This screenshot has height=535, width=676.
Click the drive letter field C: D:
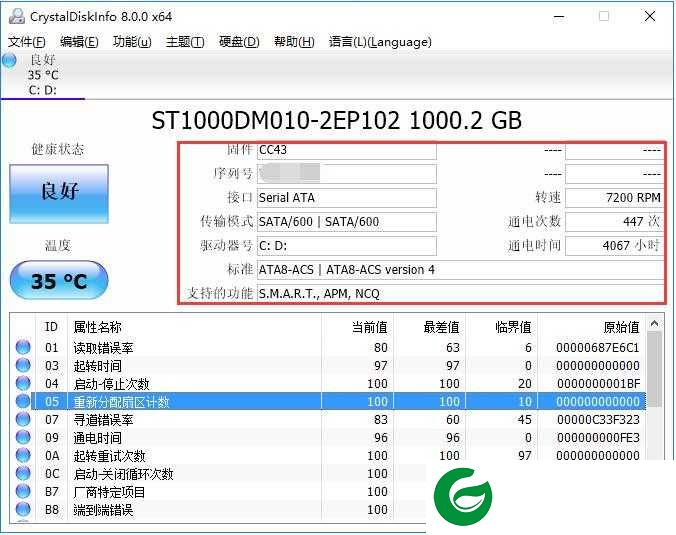(347, 246)
